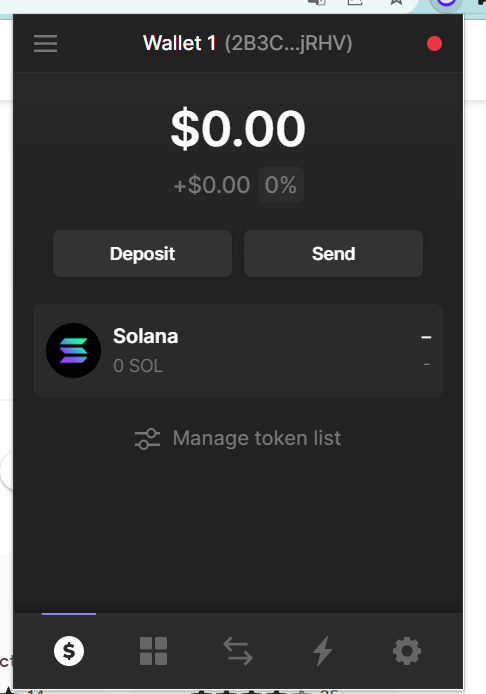Click the sliders icon beside Manage token list
The width and height of the screenshot is (486, 694).
pyautogui.click(x=147, y=439)
